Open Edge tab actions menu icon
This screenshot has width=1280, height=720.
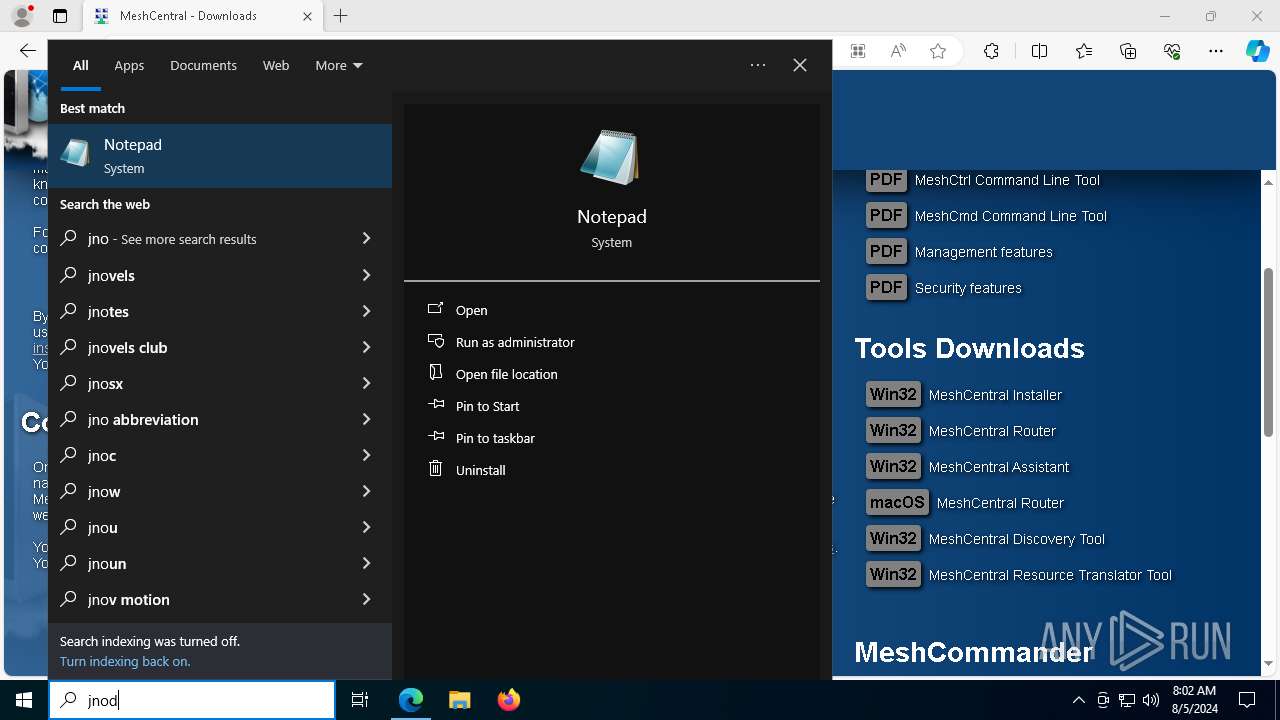tap(60, 16)
